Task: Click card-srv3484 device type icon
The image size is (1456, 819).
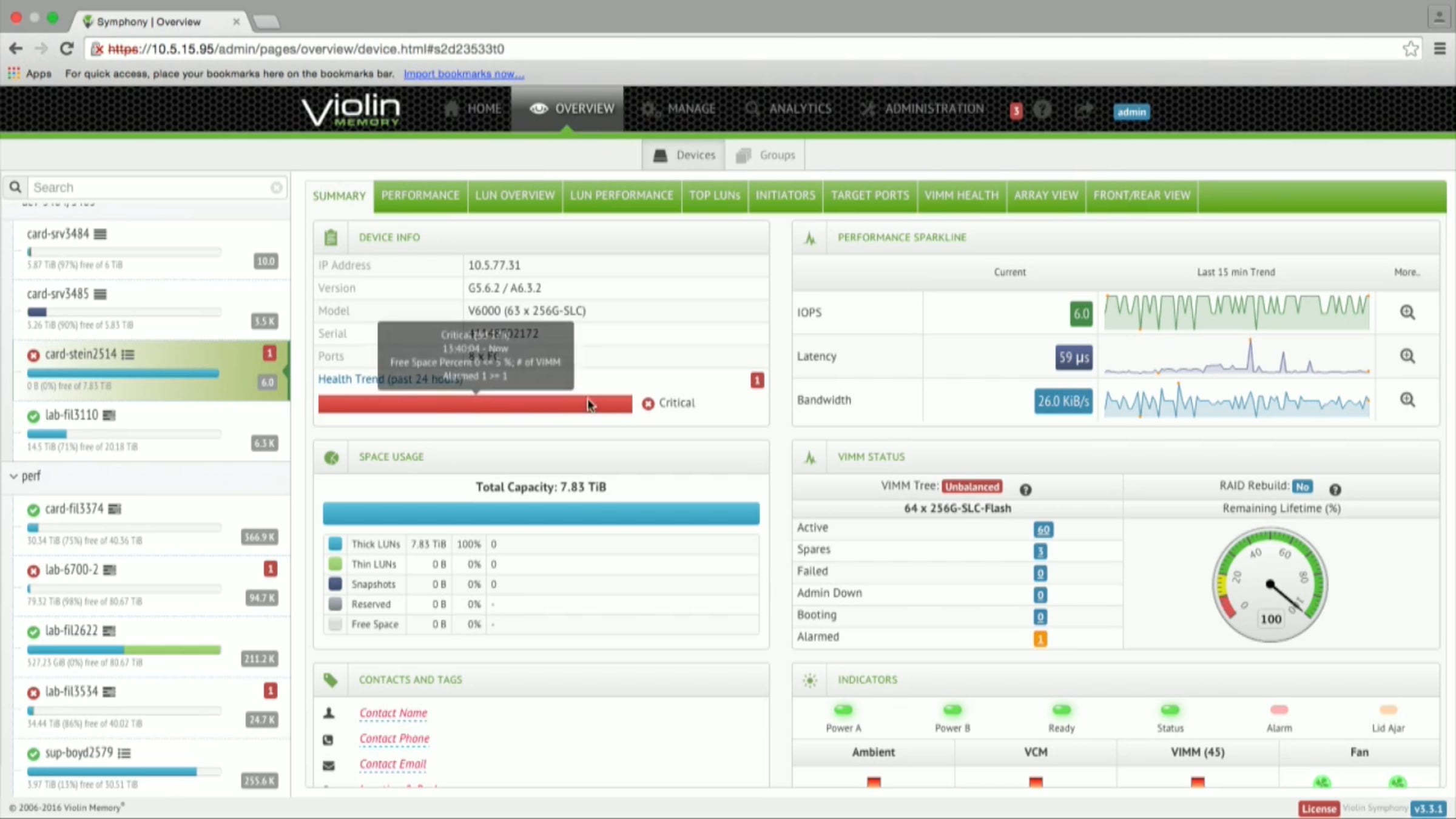Action: pos(100,234)
